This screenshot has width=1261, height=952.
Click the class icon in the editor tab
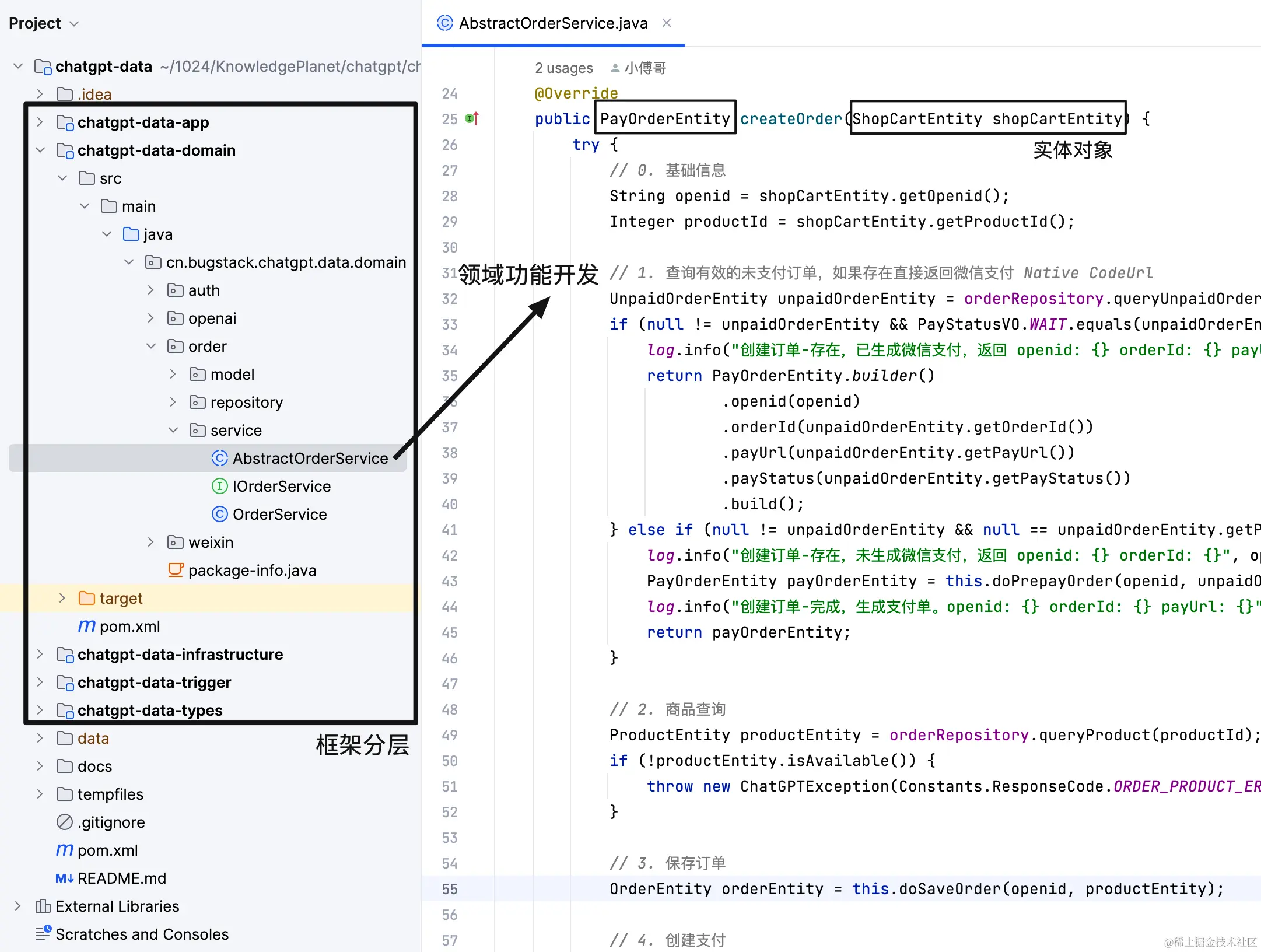444,23
